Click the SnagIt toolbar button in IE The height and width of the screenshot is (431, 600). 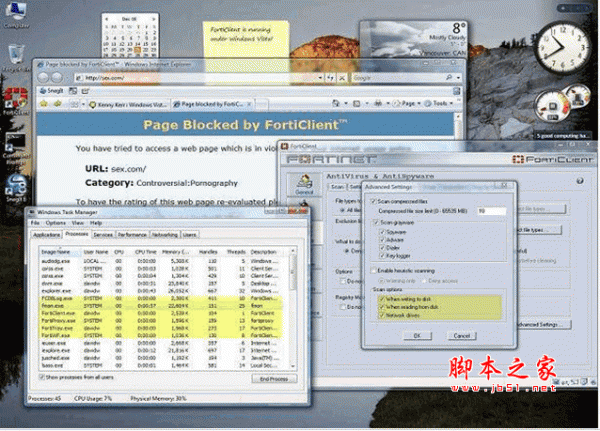(x=52, y=91)
